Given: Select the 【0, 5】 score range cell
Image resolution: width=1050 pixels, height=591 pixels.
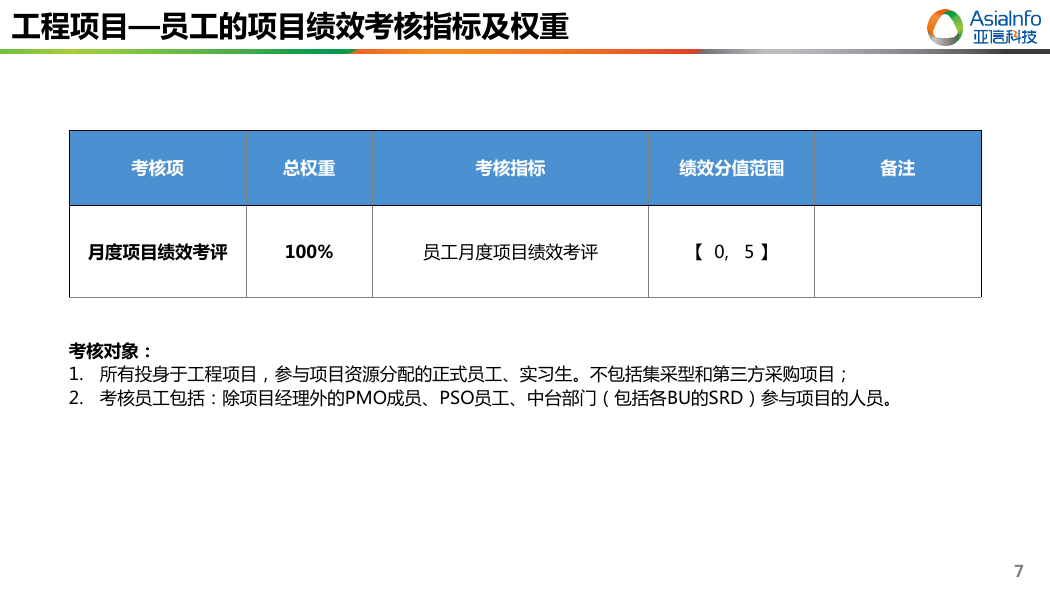Looking at the screenshot, I should [x=731, y=252].
